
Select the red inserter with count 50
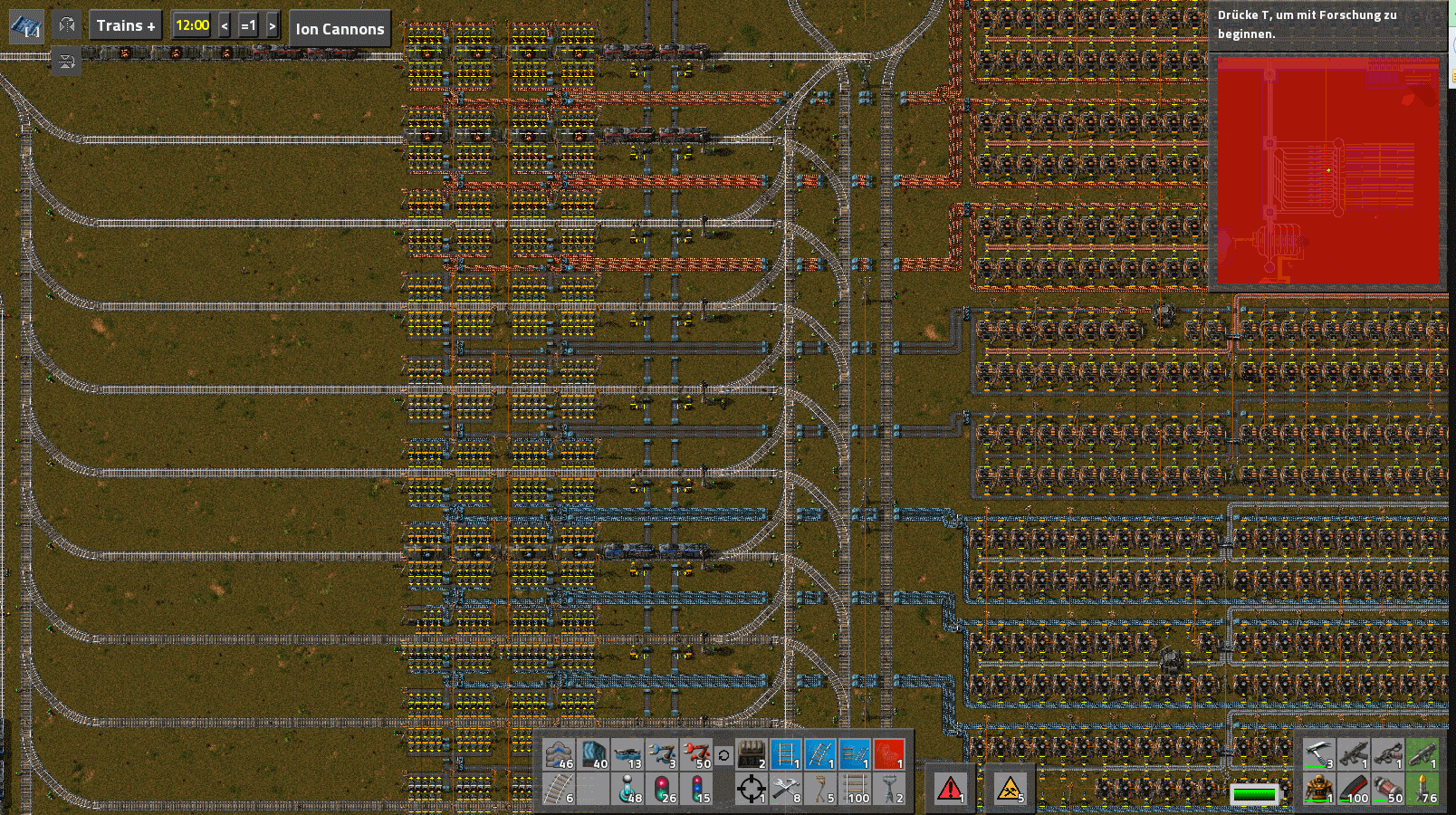696,754
